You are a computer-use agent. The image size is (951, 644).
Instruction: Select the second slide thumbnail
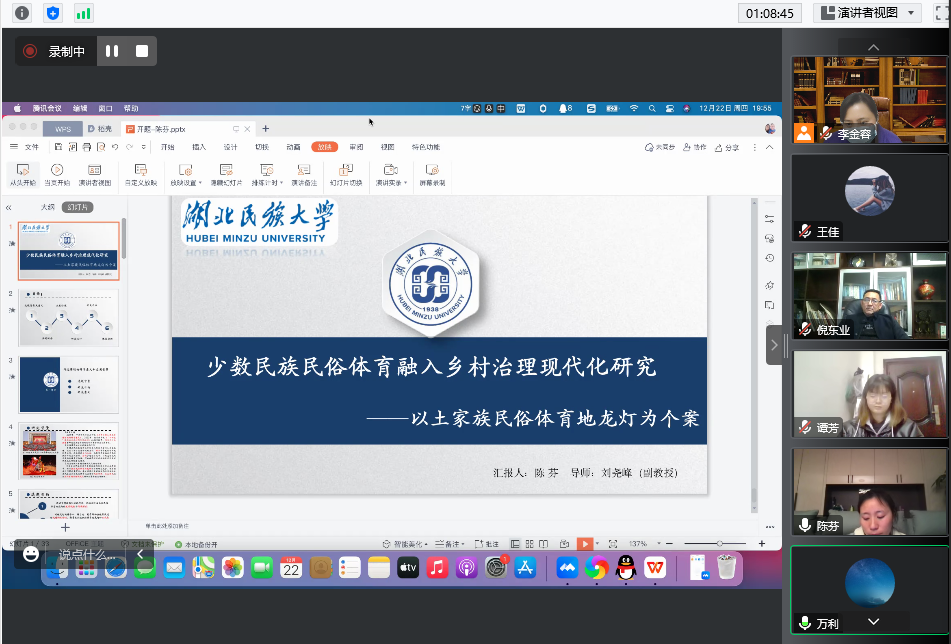(68, 317)
